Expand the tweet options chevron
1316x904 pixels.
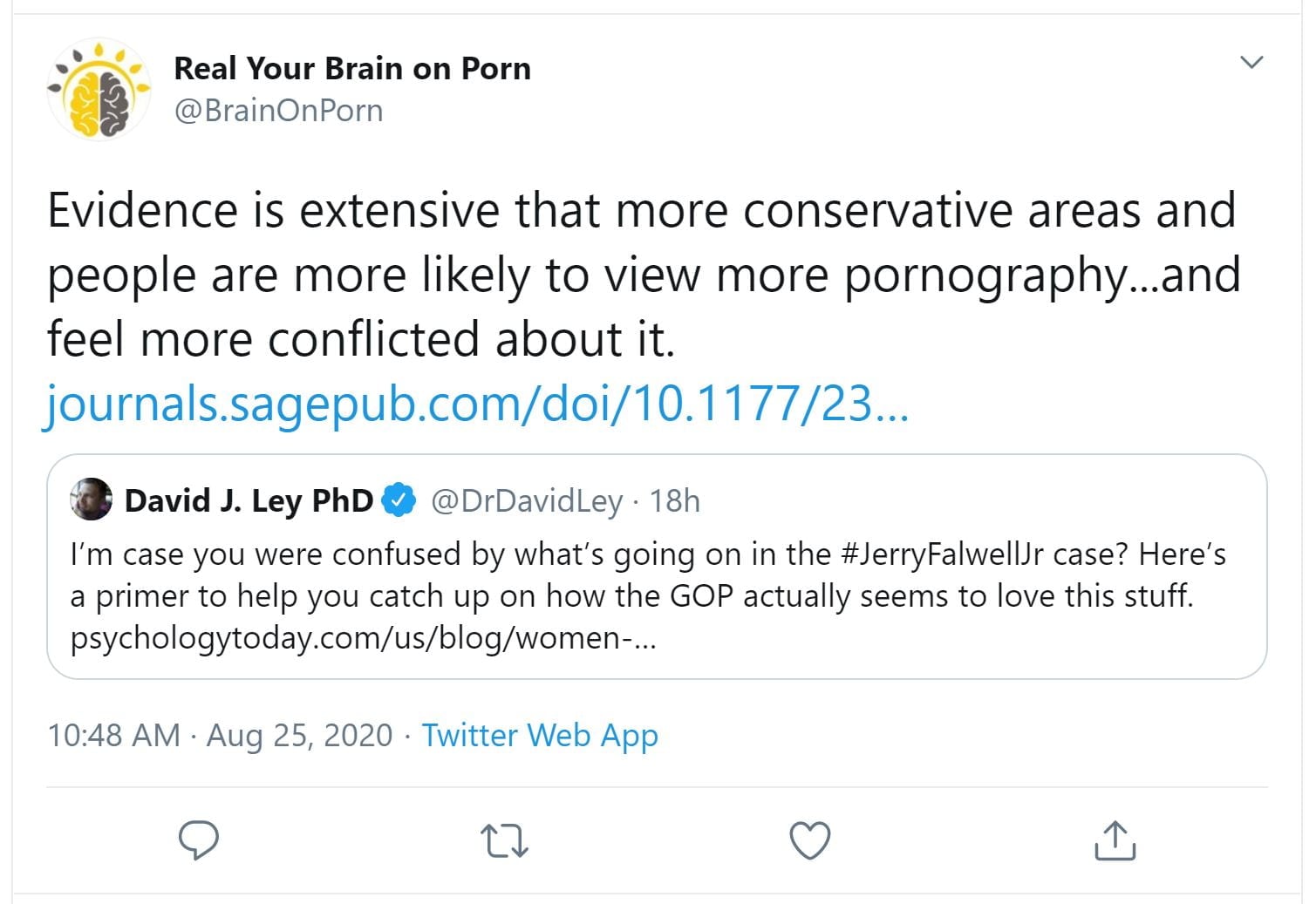pyautogui.click(x=1251, y=63)
